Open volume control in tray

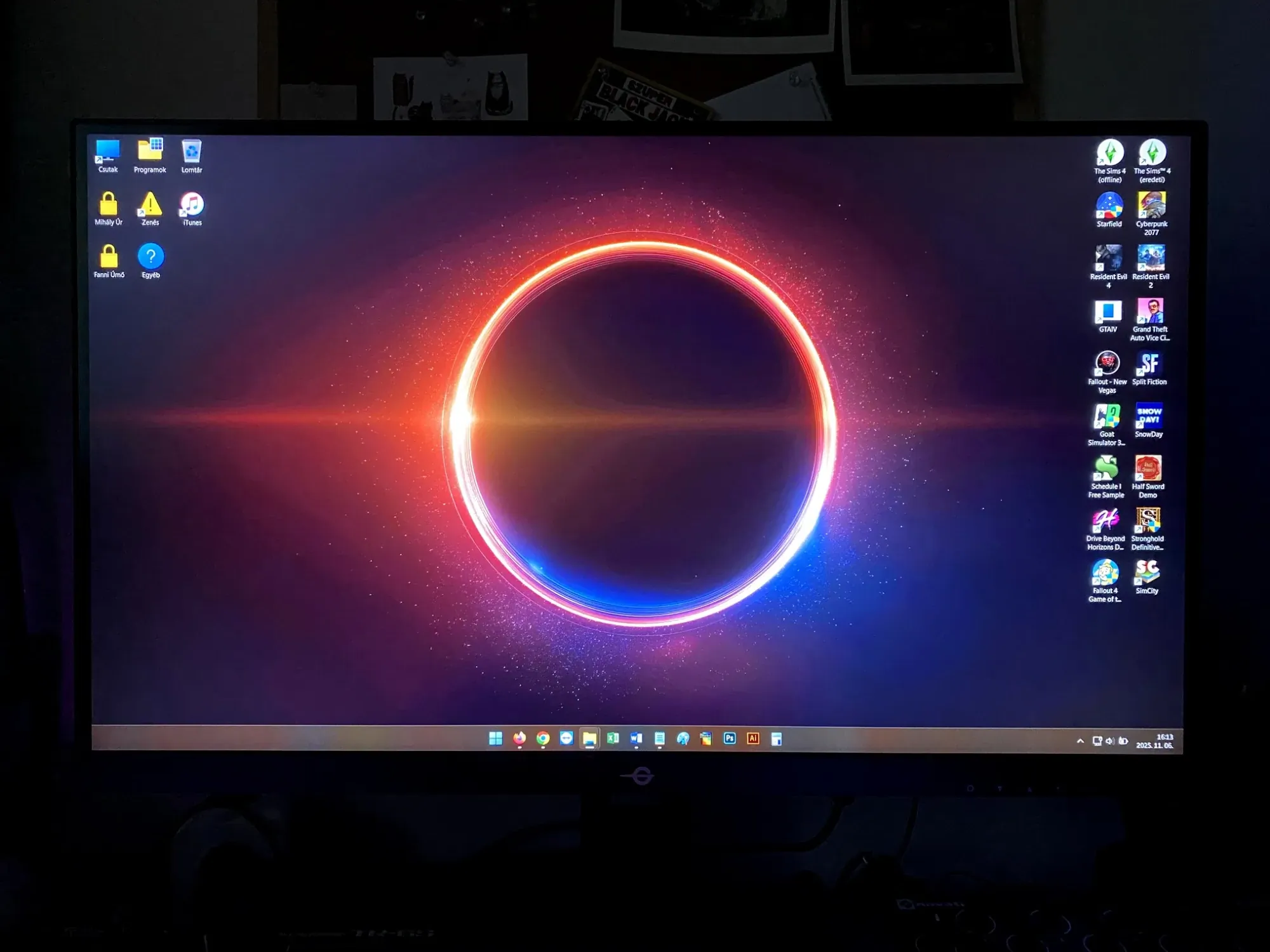click(x=1109, y=741)
